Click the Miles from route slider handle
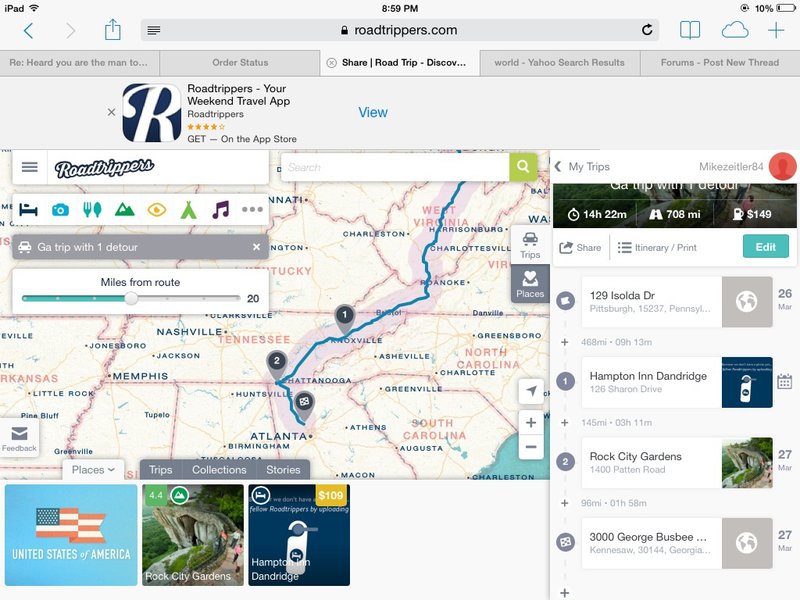Screen dimensions: 800x600 tap(131, 298)
